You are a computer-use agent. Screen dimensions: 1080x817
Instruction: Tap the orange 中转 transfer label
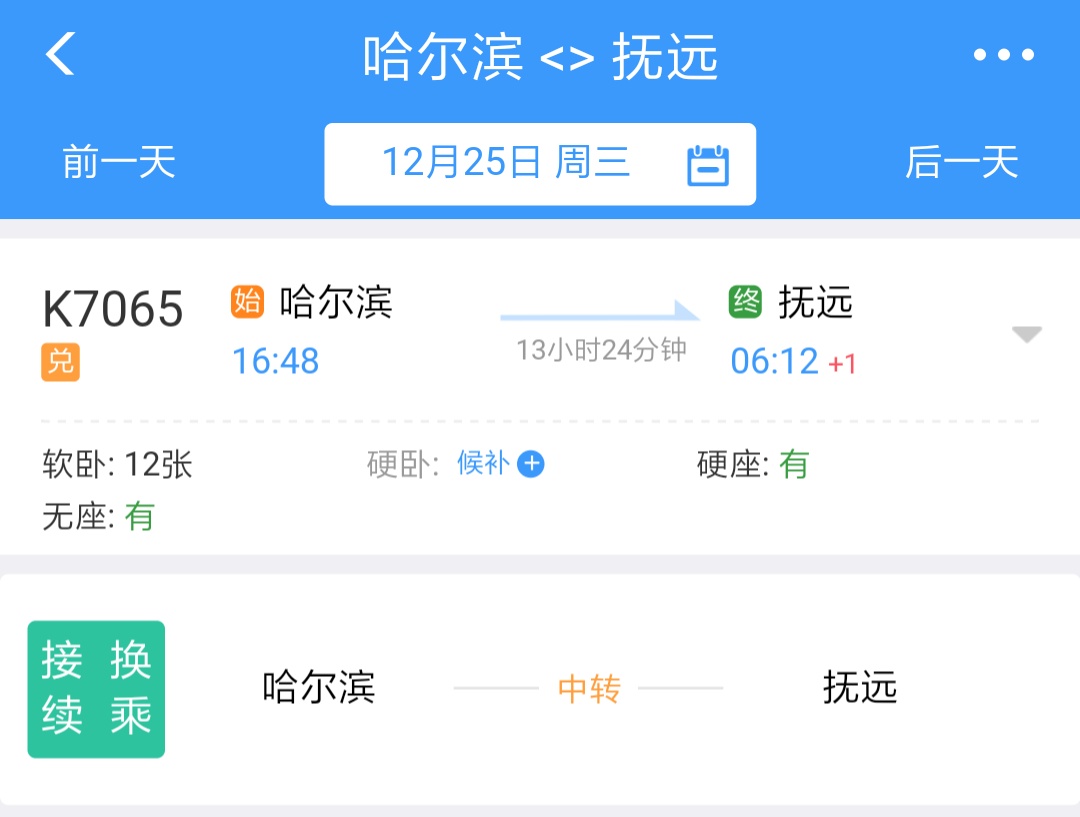click(589, 688)
